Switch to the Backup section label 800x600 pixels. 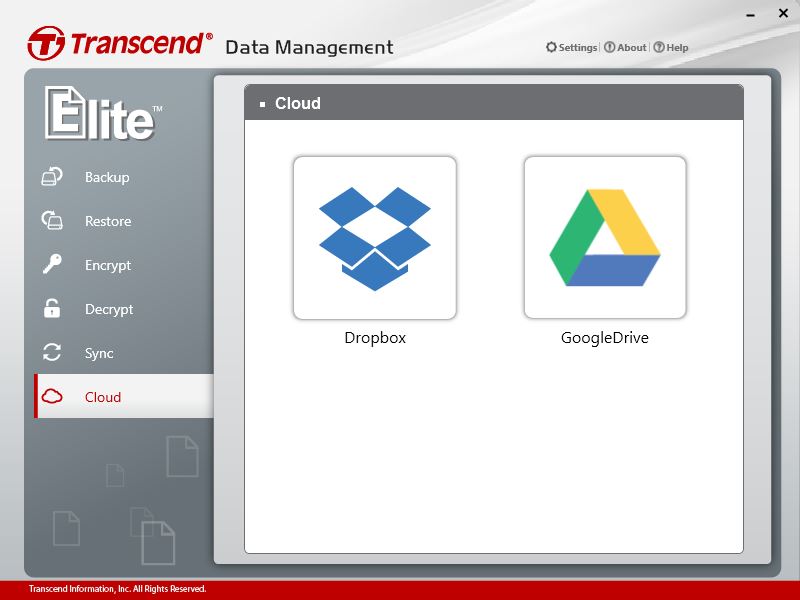[x=107, y=177]
